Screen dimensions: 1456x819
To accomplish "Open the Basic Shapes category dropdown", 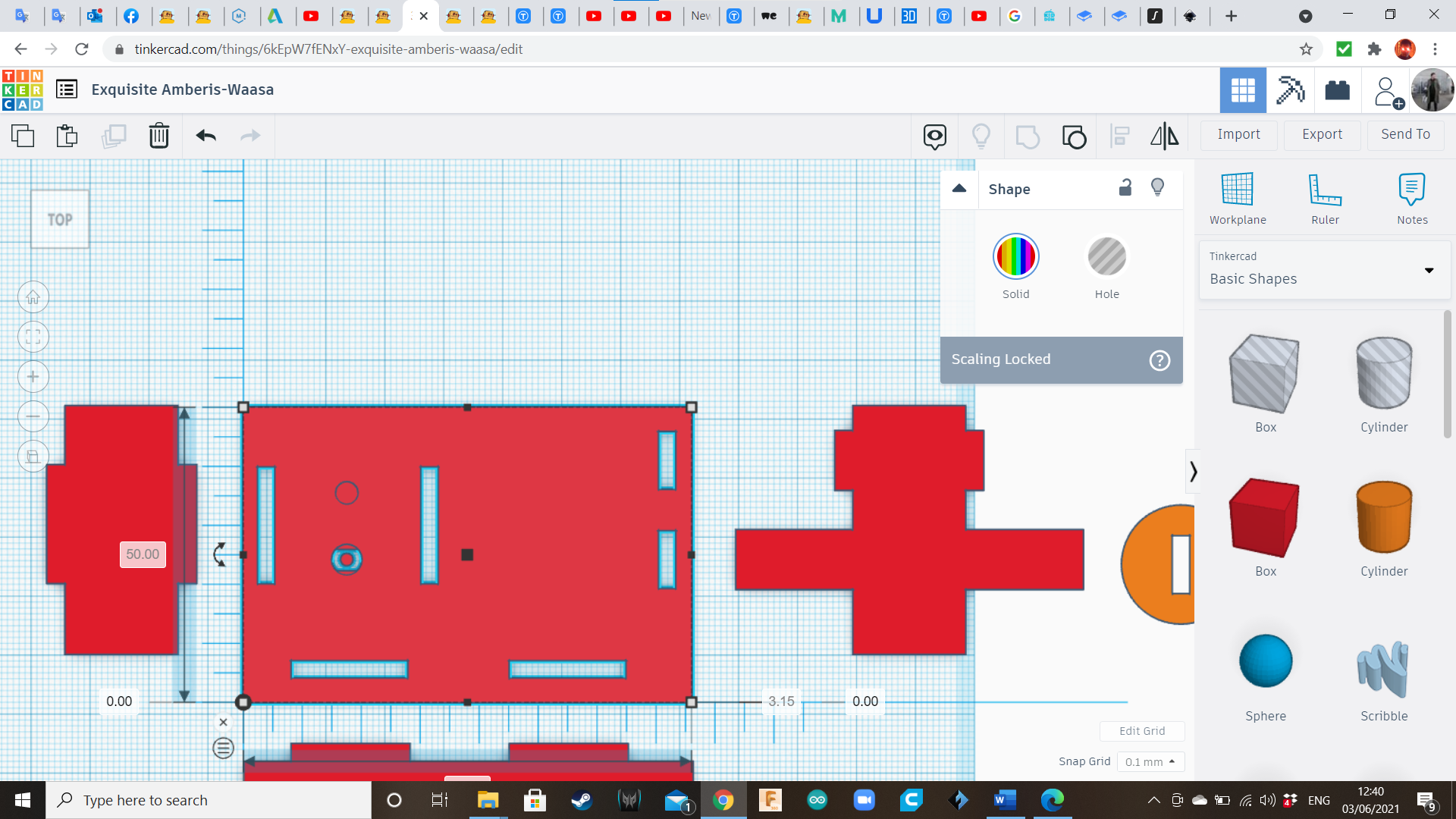I will [1429, 270].
